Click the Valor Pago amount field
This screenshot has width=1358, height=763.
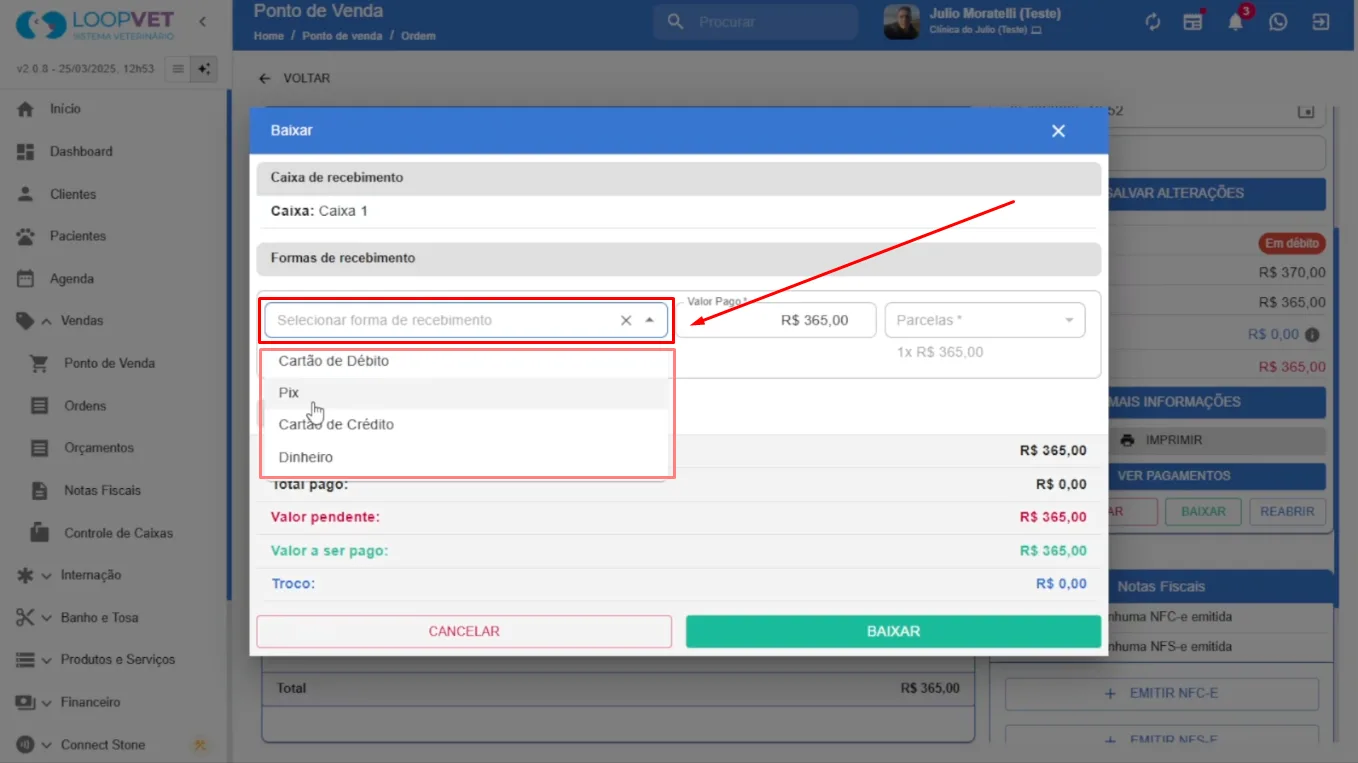point(777,320)
